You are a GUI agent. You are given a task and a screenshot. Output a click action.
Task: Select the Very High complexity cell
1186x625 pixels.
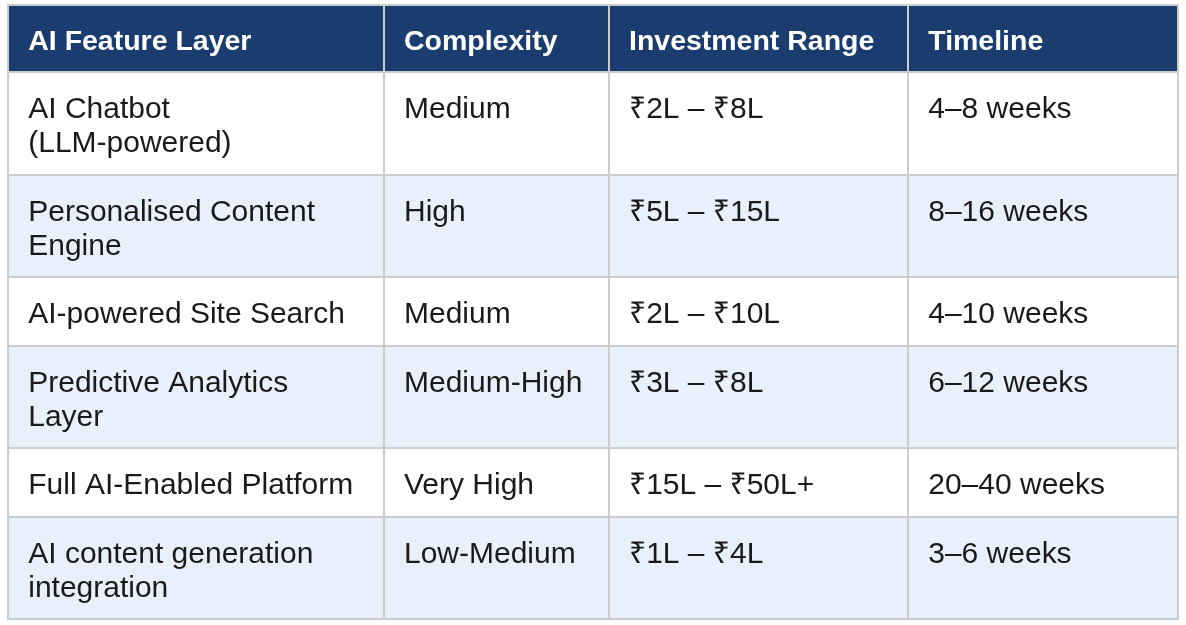click(x=469, y=484)
